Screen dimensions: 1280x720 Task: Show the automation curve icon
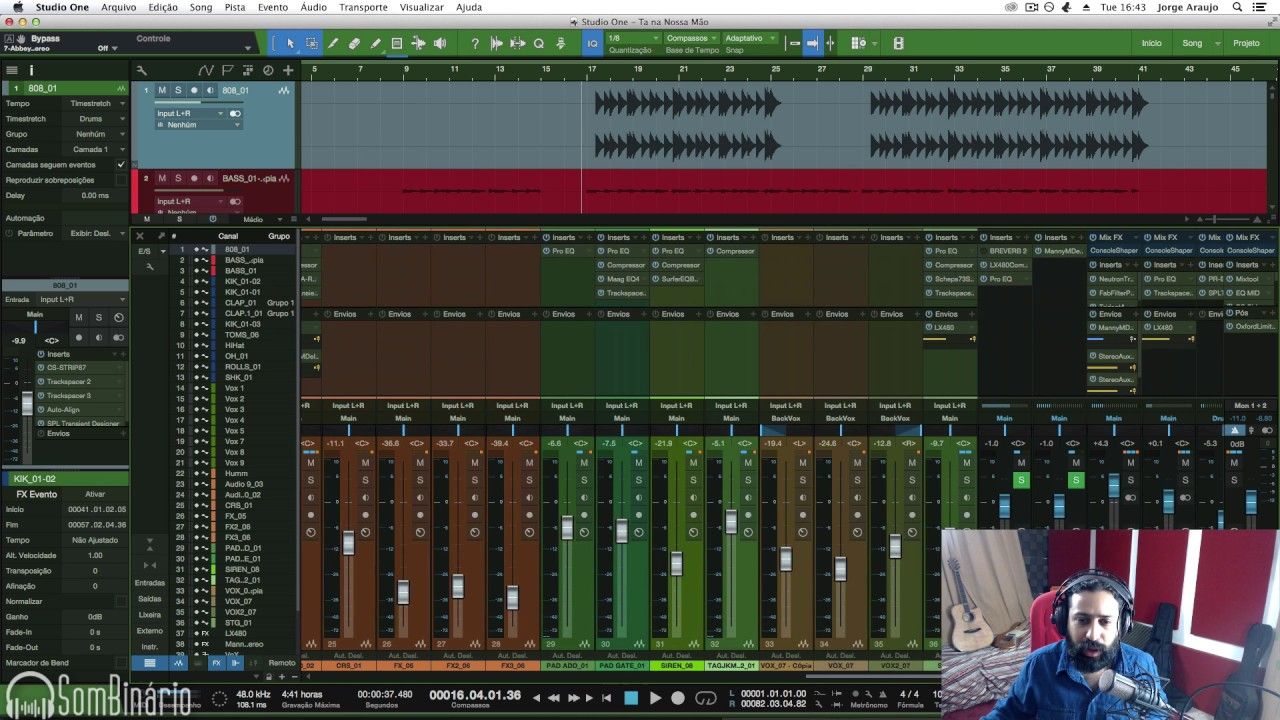pos(206,70)
